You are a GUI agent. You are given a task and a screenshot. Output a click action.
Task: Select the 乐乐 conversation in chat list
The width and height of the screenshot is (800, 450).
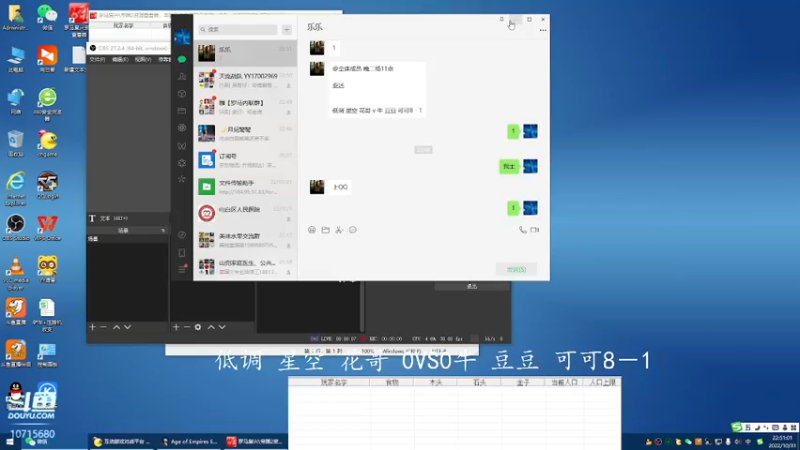245,53
